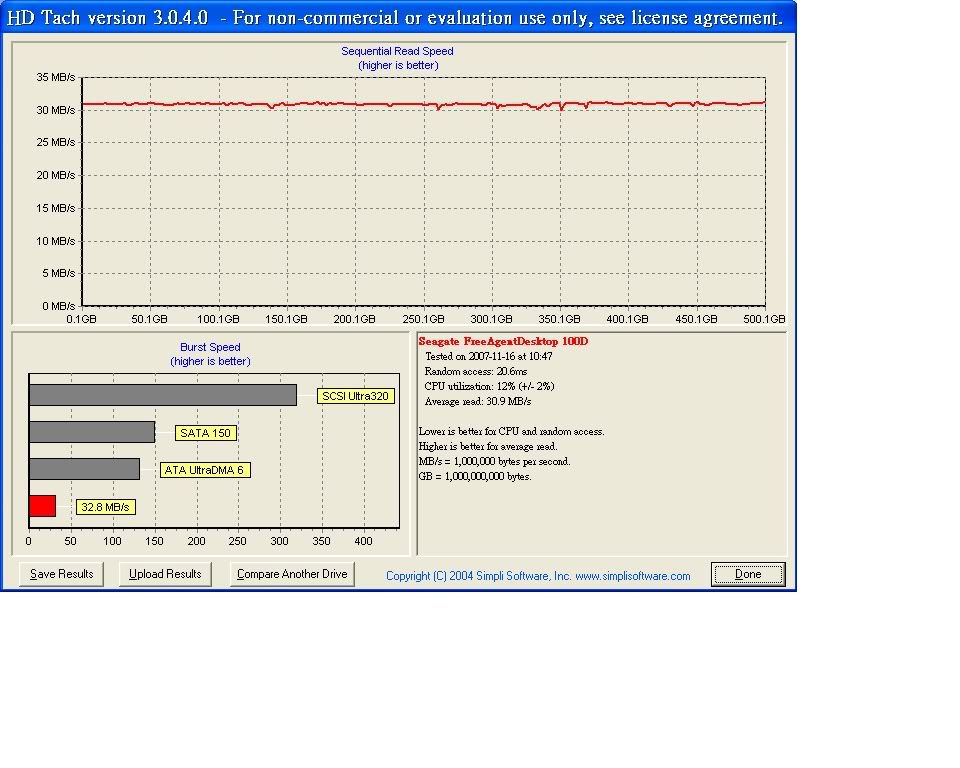Image resolution: width=960 pixels, height=768 pixels.
Task: Click the Tested on 2007-11-16 line
Action: 489,356
